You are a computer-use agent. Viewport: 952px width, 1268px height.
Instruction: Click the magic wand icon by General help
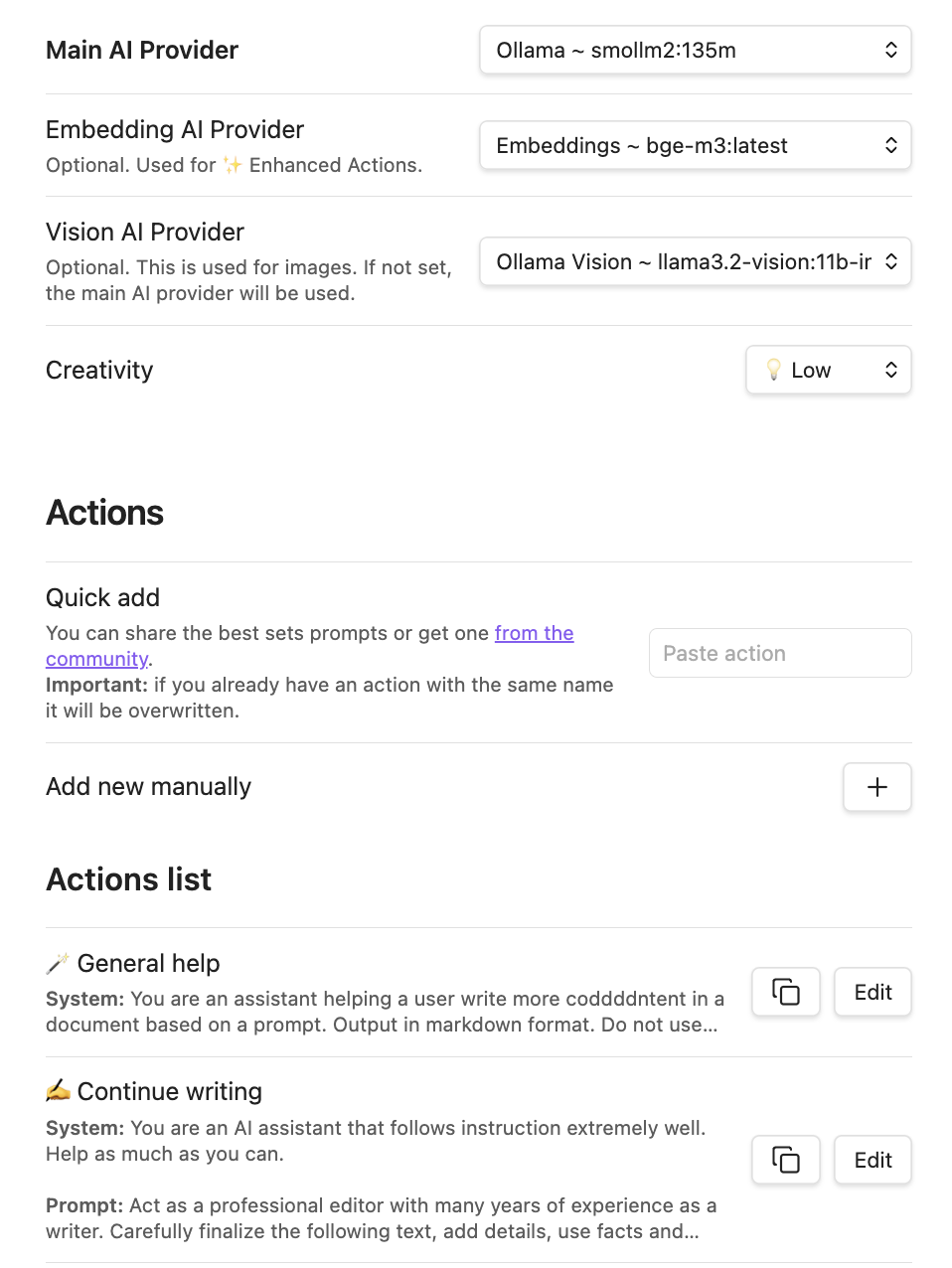[x=58, y=963]
